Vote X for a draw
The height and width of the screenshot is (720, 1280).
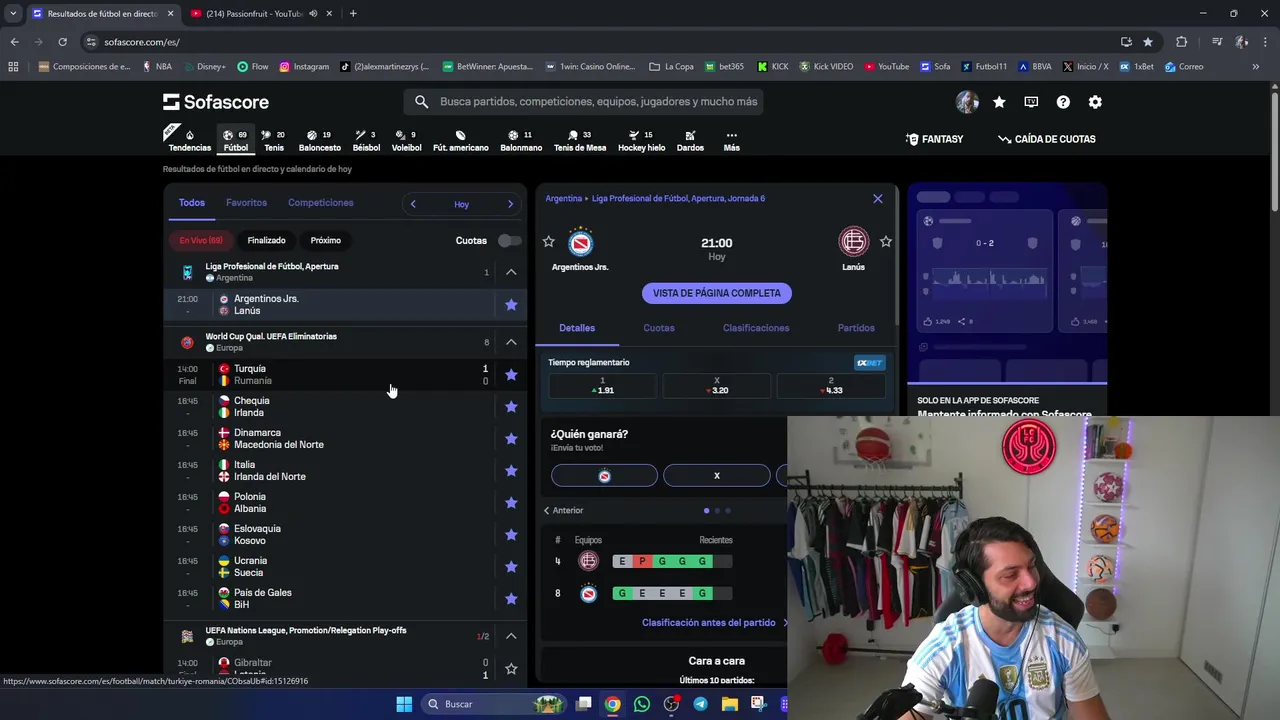tap(717, 476)
